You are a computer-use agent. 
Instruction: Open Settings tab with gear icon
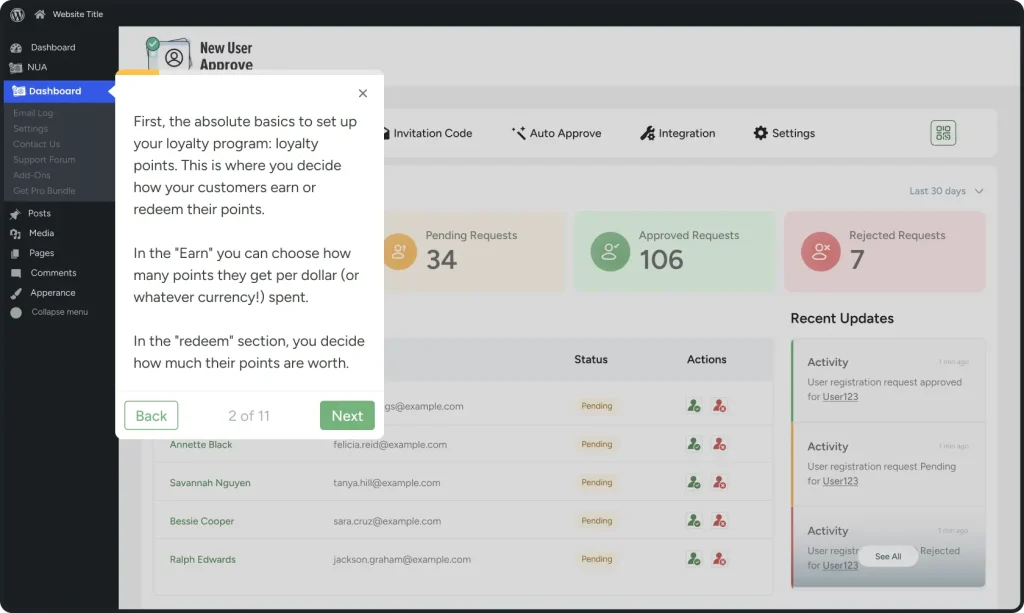784,133
